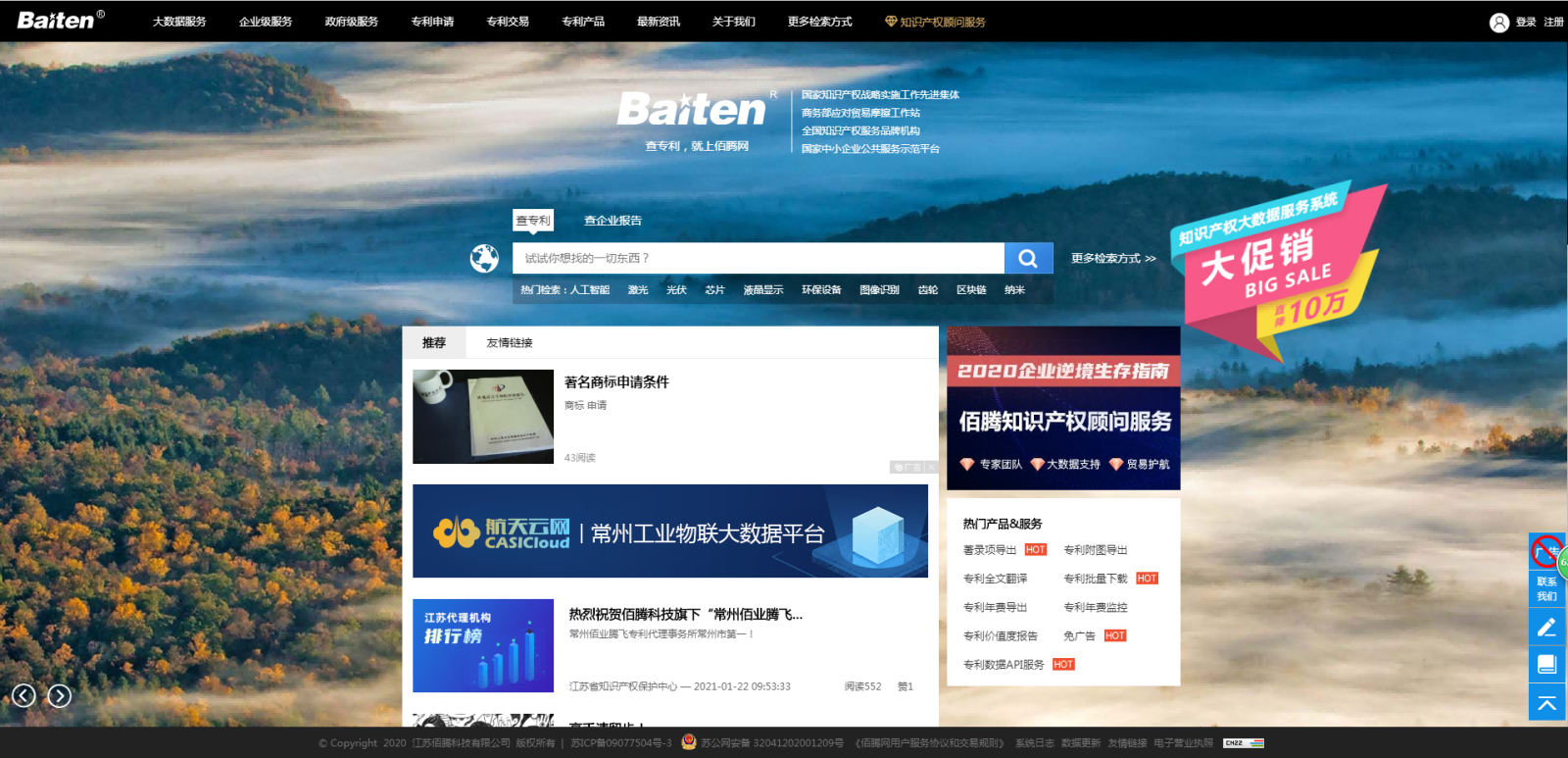Open 专利全文翻译 product link
This screenshot has height=758, width=1568.
[996, 579]
